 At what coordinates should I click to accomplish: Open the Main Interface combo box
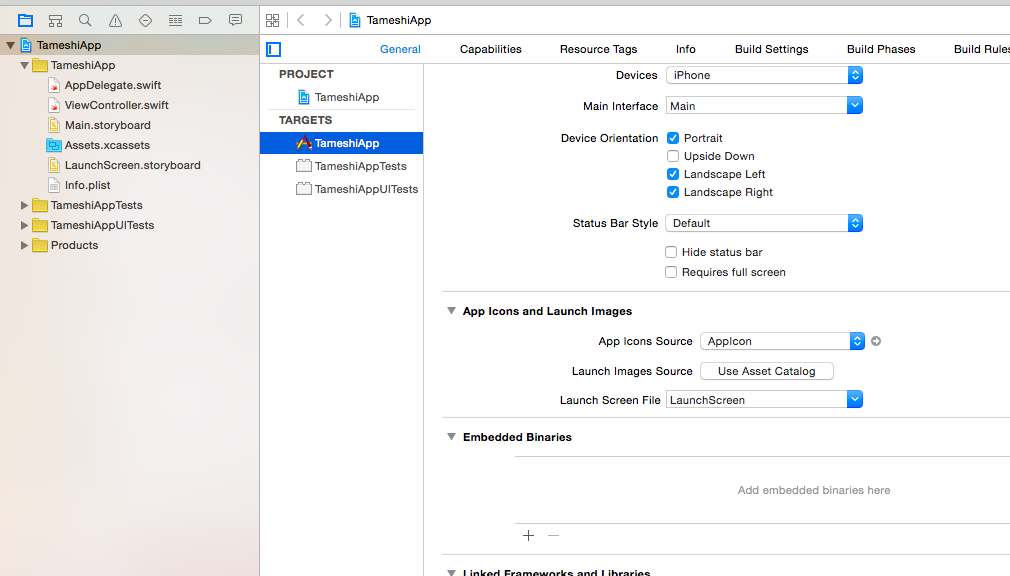(764, 106)
